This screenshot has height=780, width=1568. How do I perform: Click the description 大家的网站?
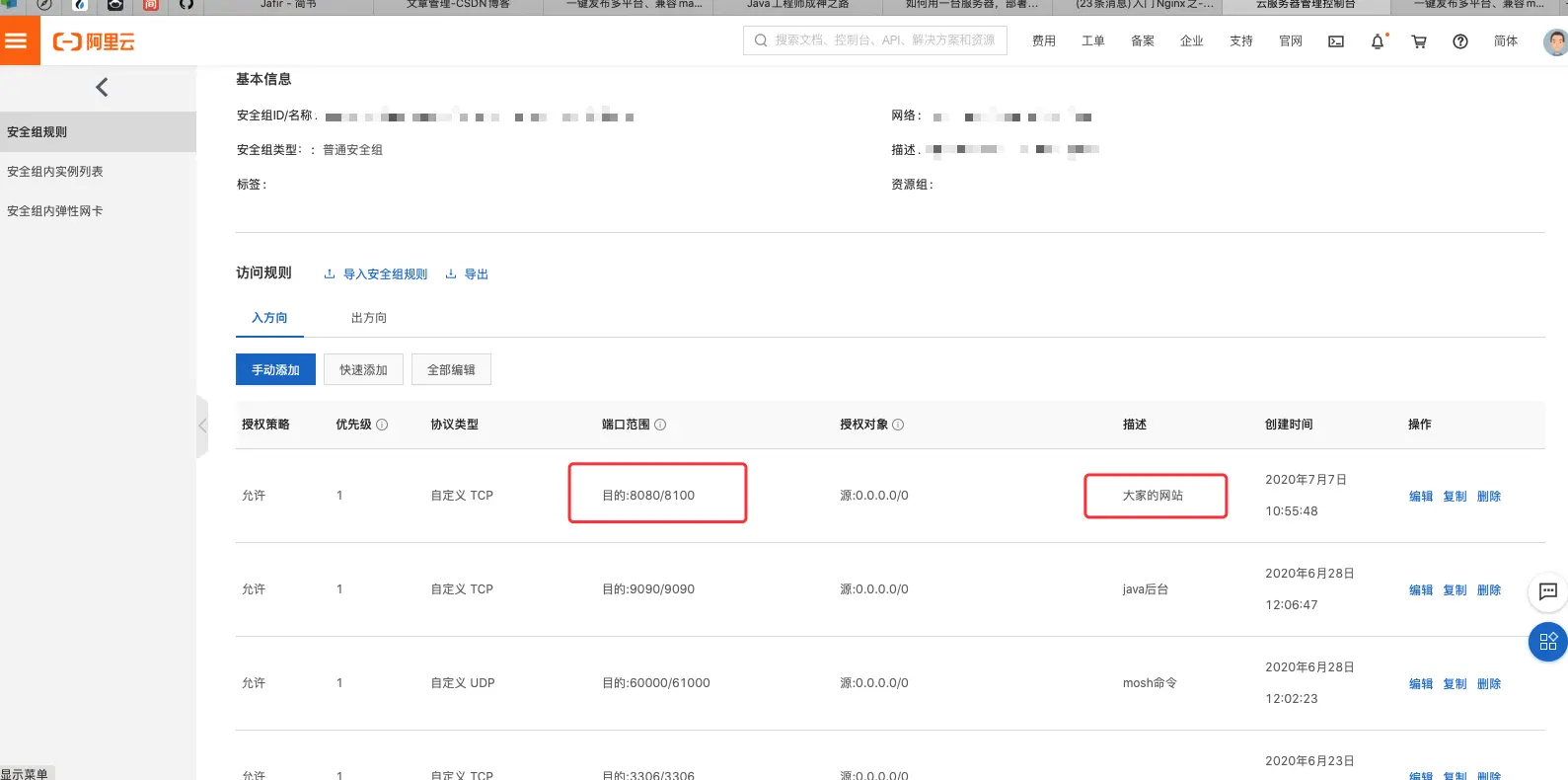[x=1153, y=496]
